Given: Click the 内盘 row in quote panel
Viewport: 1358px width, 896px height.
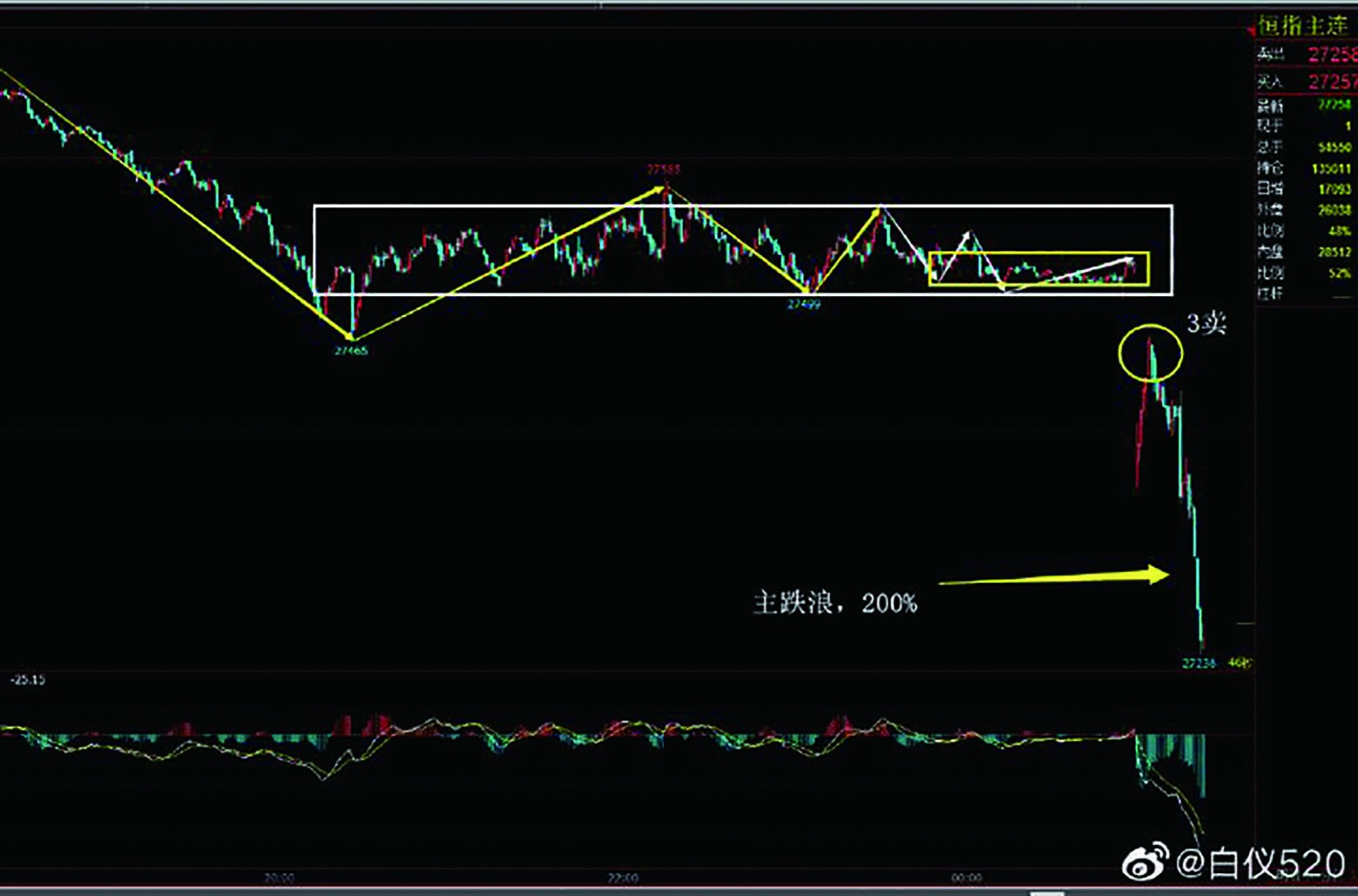Looking at the screenshot, I should [x=1303, y=252].
